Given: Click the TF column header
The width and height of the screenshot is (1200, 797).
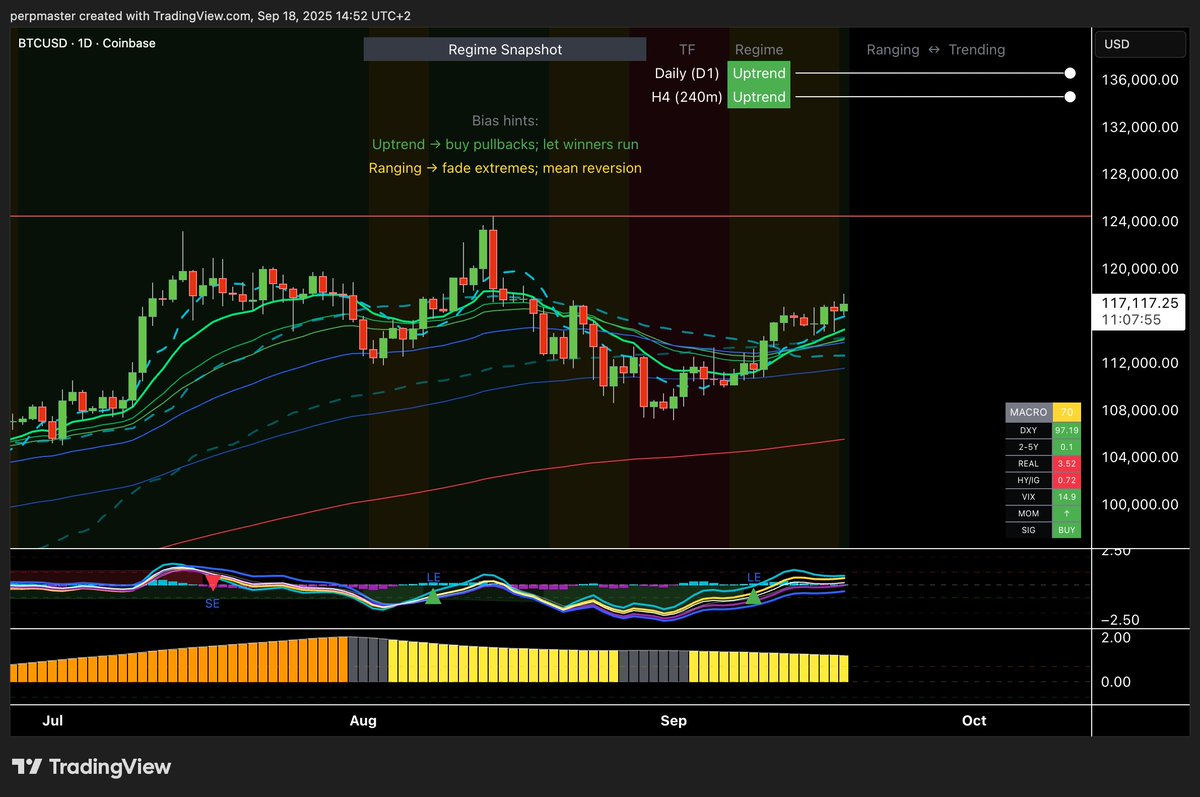Looking at the screenshot, I should pyautogui.click(x=687, y=49).
